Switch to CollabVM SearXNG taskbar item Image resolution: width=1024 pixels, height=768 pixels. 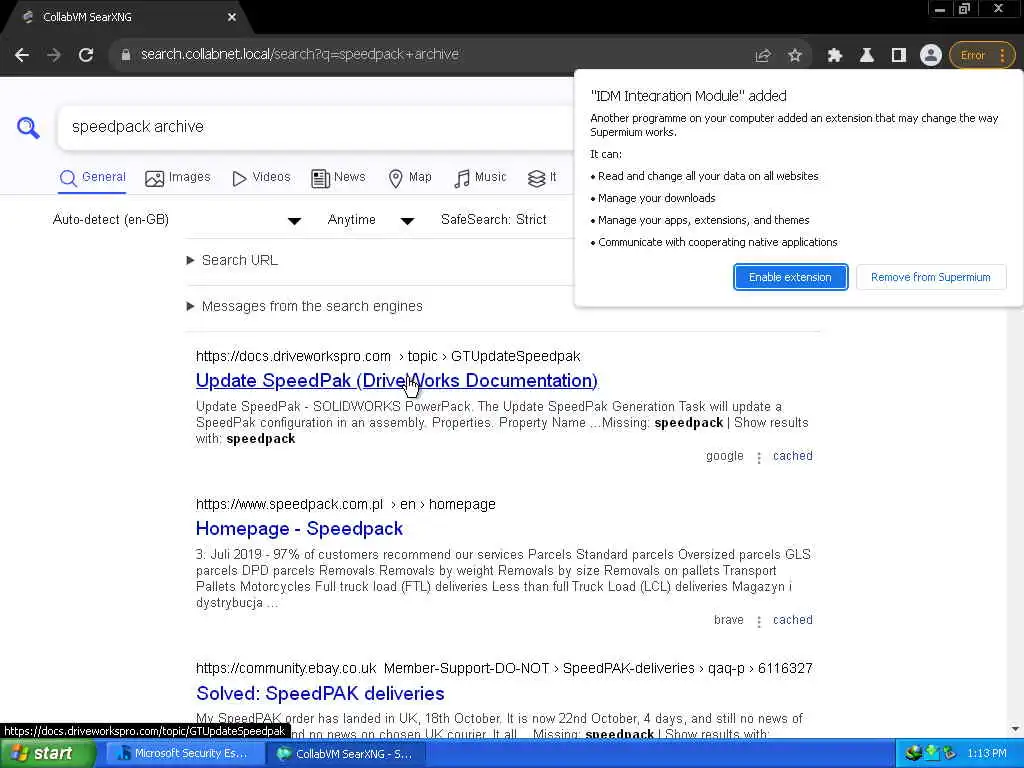point(346,754)
